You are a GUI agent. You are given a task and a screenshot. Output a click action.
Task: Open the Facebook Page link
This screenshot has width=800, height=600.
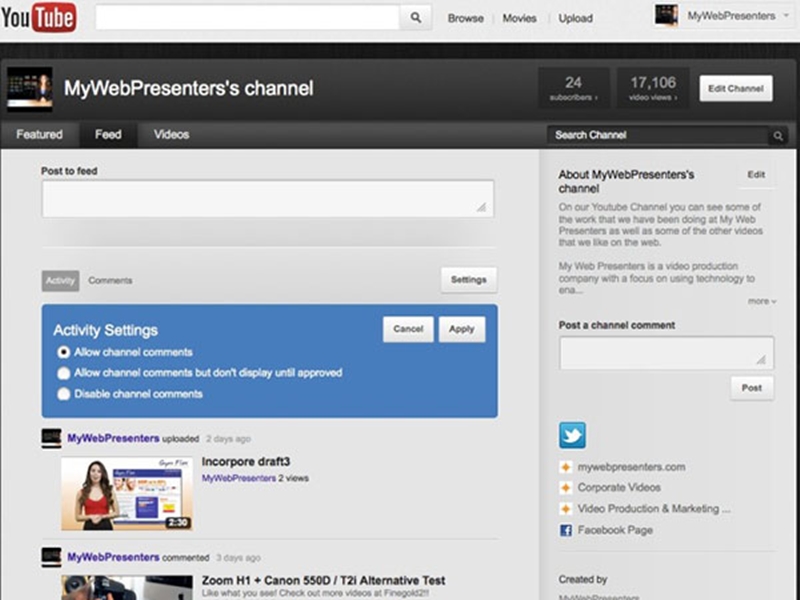click(615, 531)
